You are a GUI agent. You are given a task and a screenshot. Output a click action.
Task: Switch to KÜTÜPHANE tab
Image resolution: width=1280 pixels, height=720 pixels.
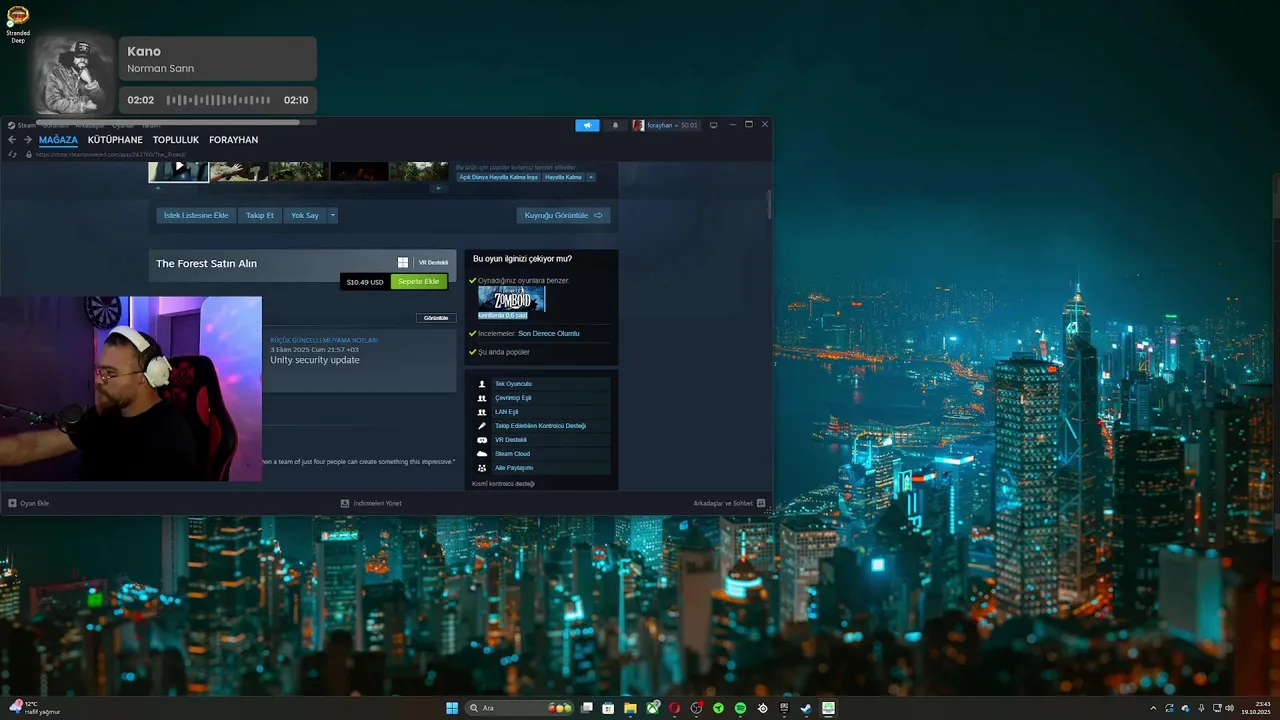pos(115,140)
